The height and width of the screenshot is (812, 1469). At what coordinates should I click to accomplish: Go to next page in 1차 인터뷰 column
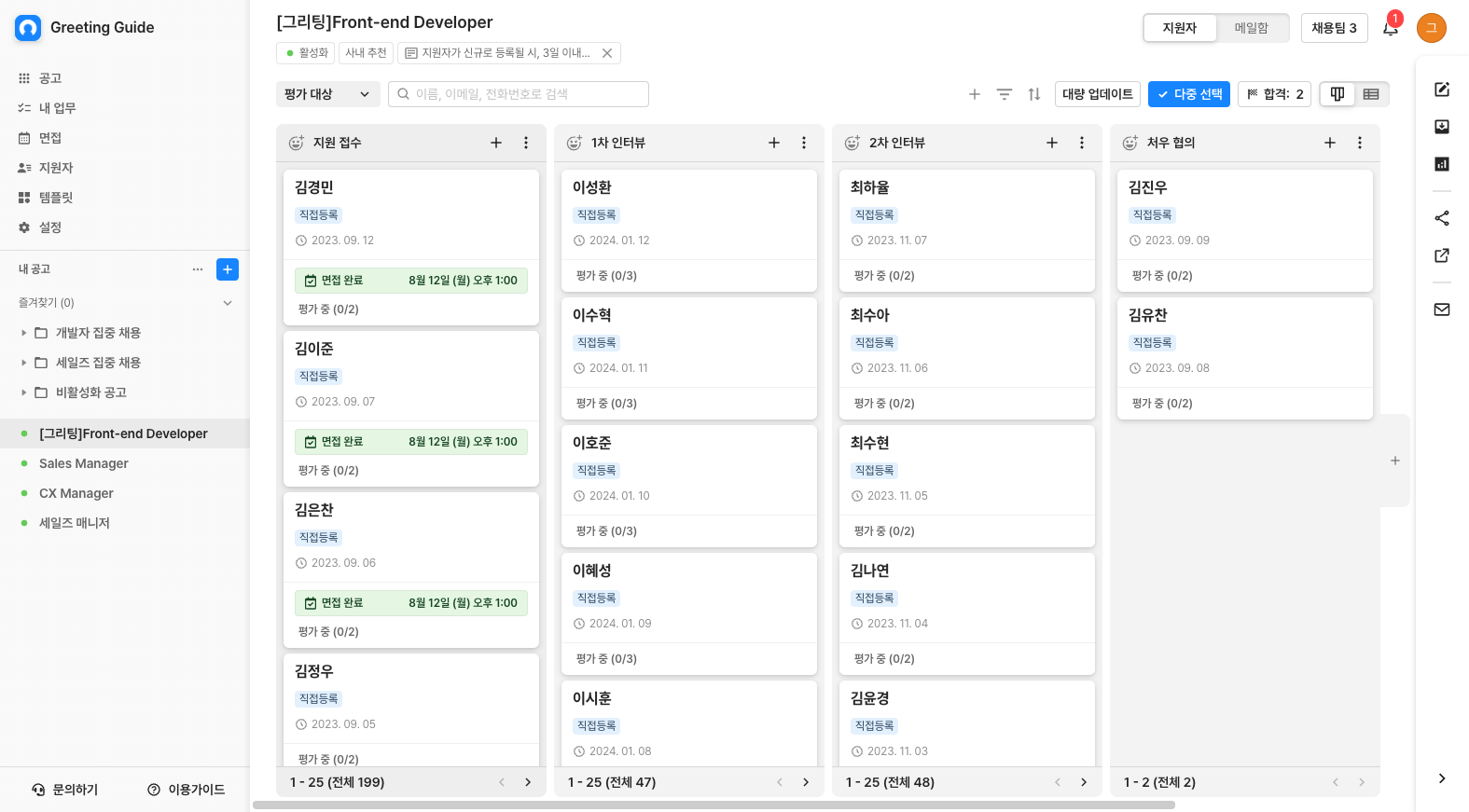806,782
